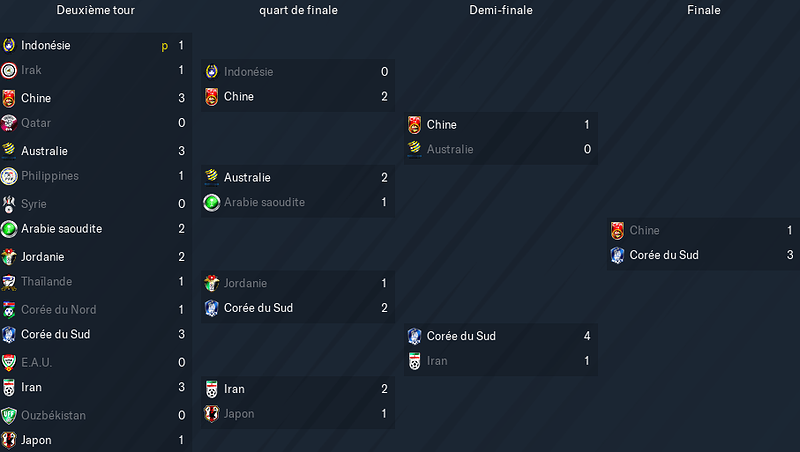Click the penalty 'p' marker beside Indonésie

click(164, 46)
